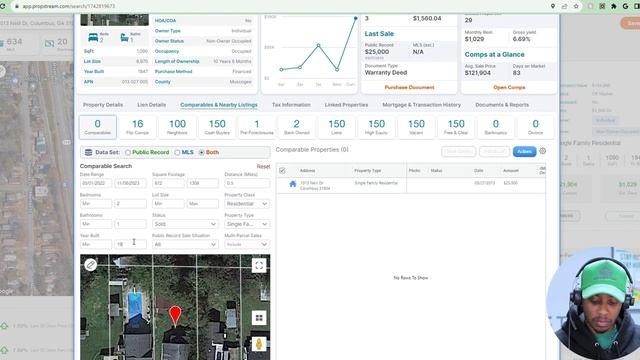Click the baths icon in property summary

point(124,38)
